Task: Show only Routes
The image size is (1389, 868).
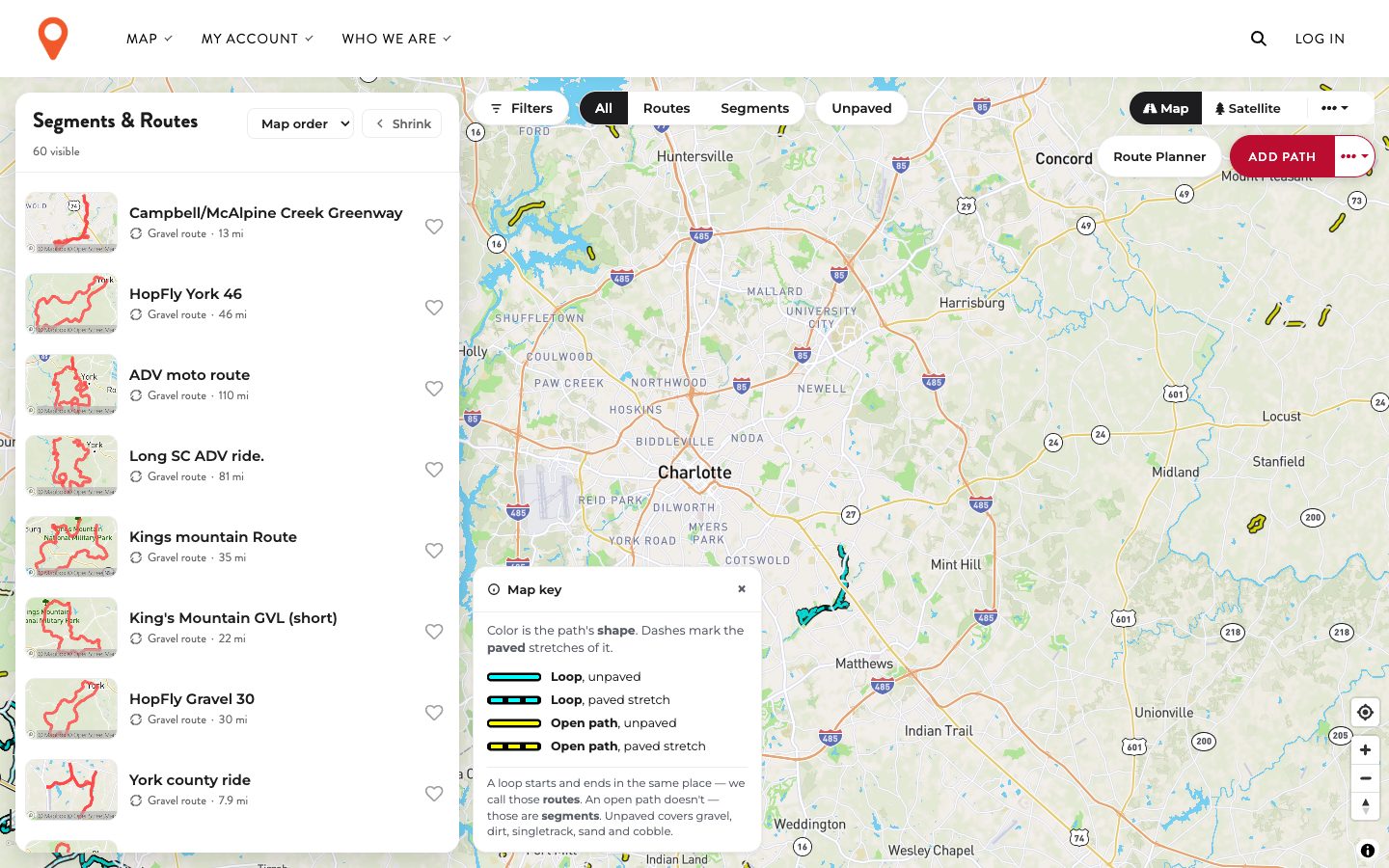Action: tap(667, 108)
